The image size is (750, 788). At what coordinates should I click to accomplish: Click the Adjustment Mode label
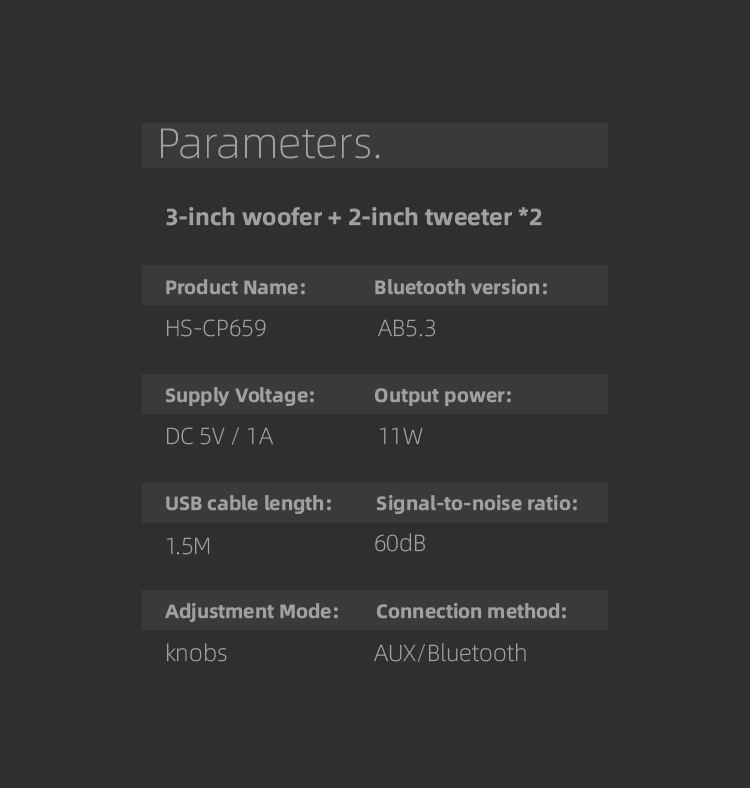[x=252, y=612]
